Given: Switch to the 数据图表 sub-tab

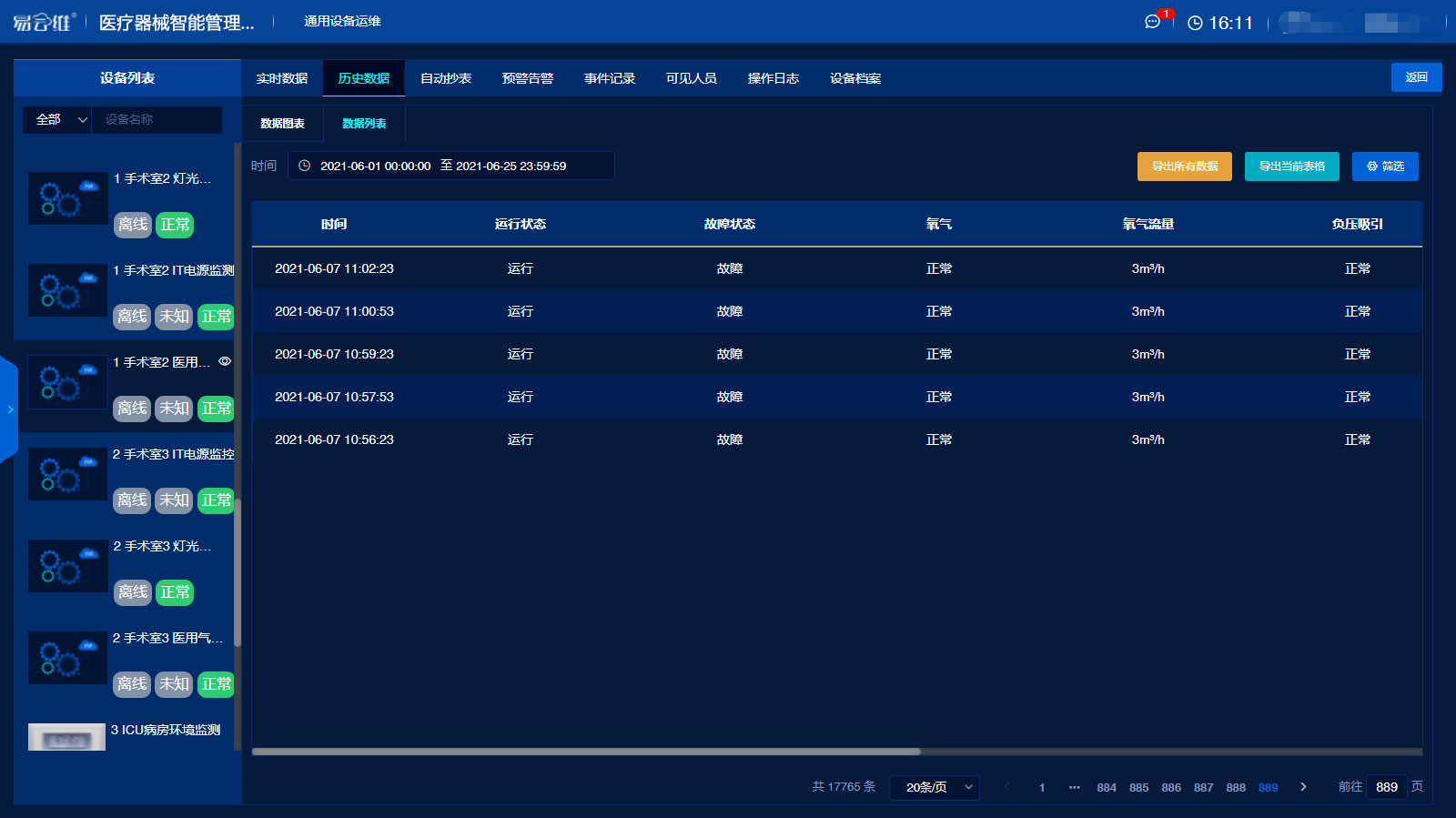Looking at the screenshot, I should point(282,124).
